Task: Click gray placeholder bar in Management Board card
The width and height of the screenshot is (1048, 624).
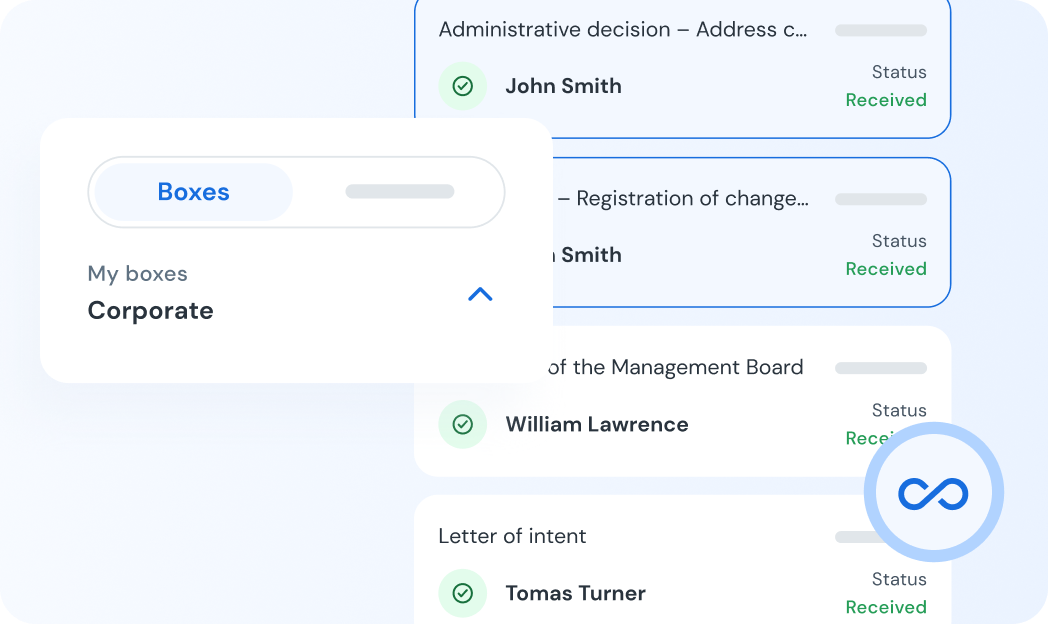Action: [880, 368]
